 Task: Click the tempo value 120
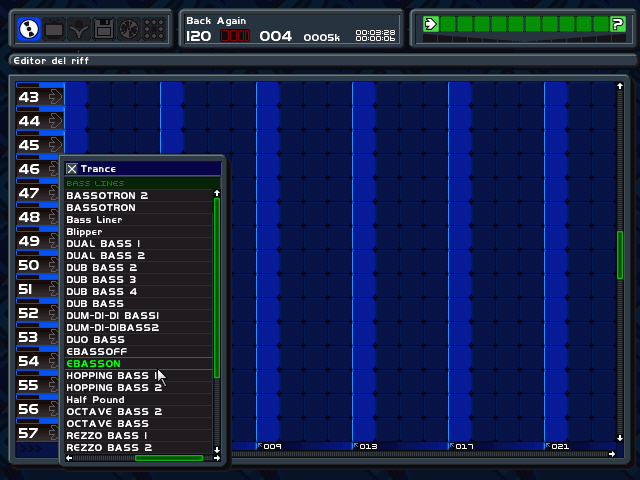[x=199, y=36]
